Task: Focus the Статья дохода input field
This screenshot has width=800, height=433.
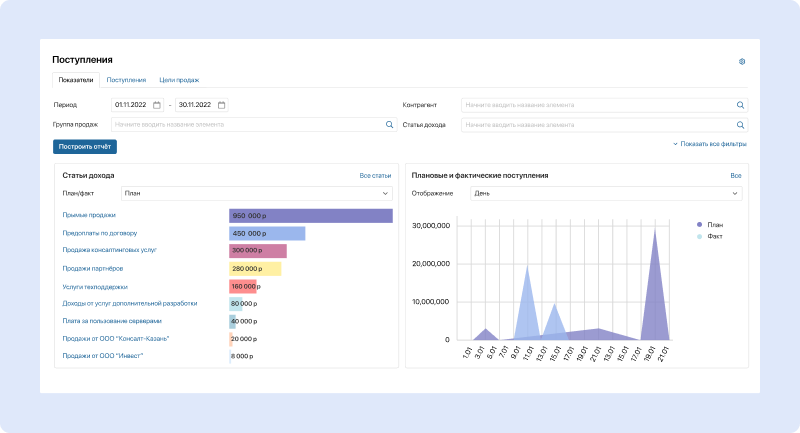Action: pyautogui.click(x=605, y=125)
